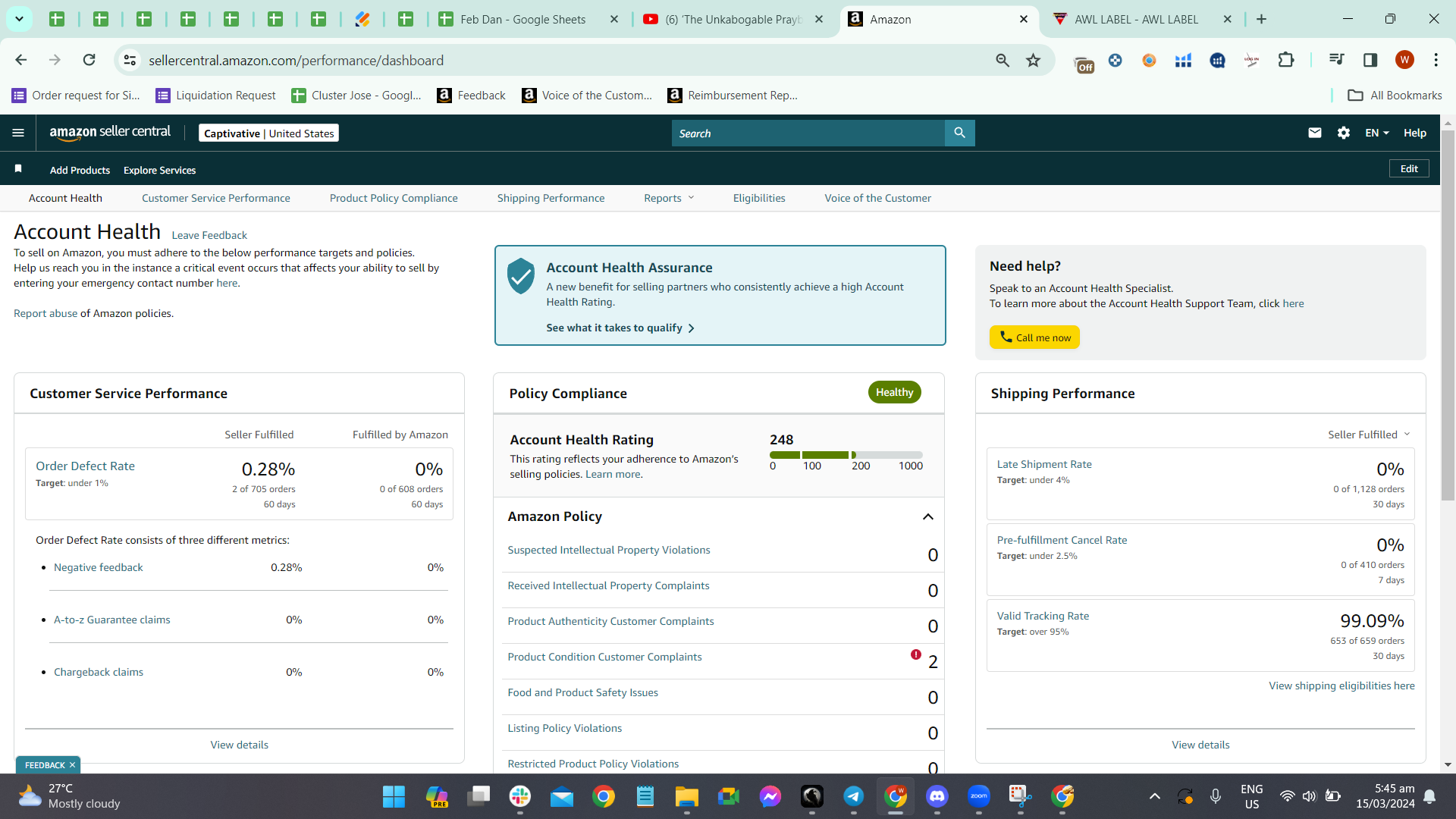Open the browser zoom magnifier icon

pyautogui.click(x=1003, y=60)
